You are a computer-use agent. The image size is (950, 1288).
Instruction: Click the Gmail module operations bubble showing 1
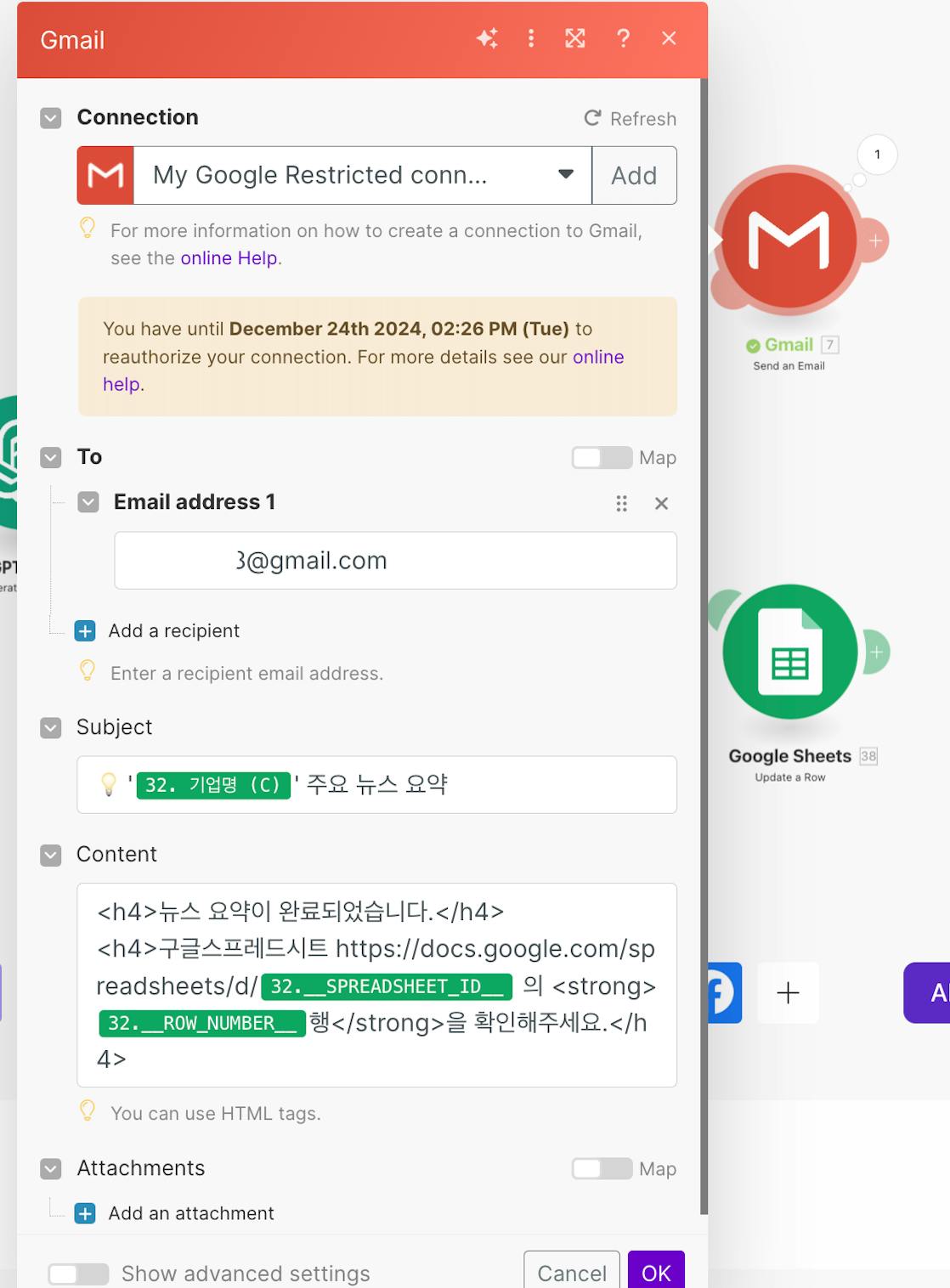coord(877,155)
